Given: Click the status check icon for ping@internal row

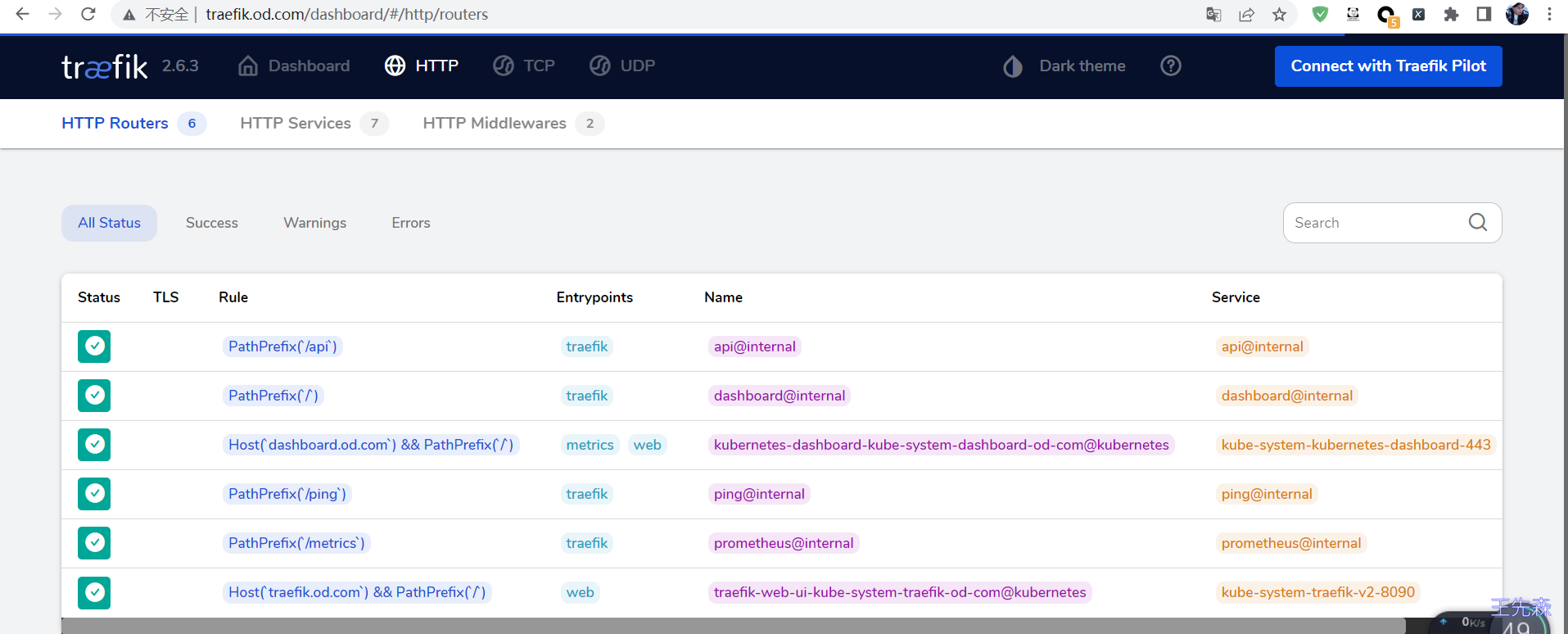Looking at the screenshot, I should coord(94,494).
